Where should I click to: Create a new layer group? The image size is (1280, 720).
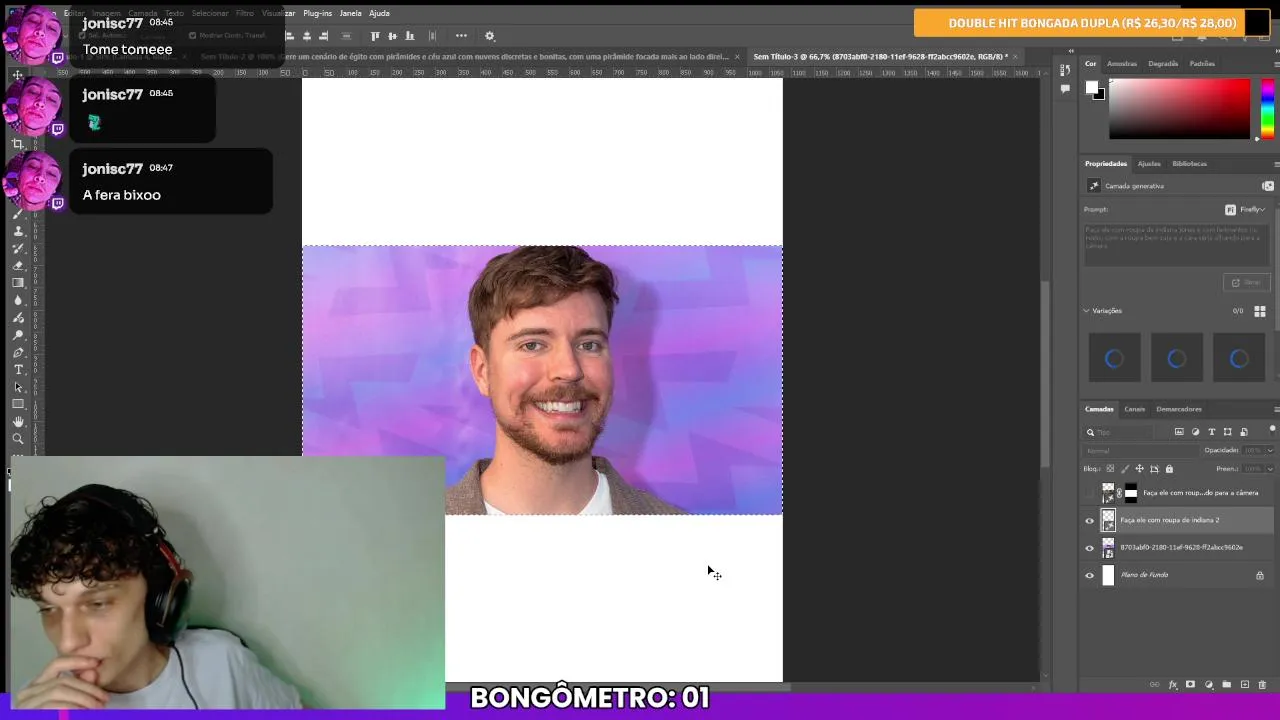[x=1226, y=684]
